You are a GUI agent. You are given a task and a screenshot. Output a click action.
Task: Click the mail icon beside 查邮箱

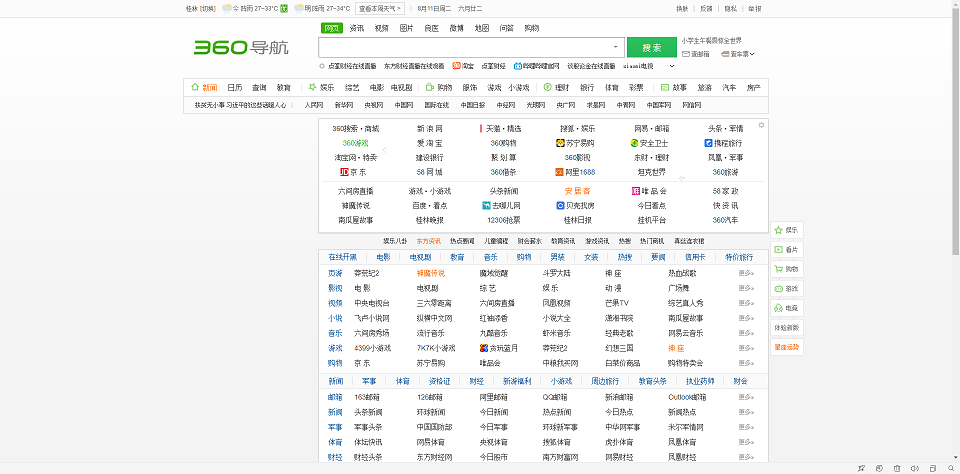tap(686, 54)
